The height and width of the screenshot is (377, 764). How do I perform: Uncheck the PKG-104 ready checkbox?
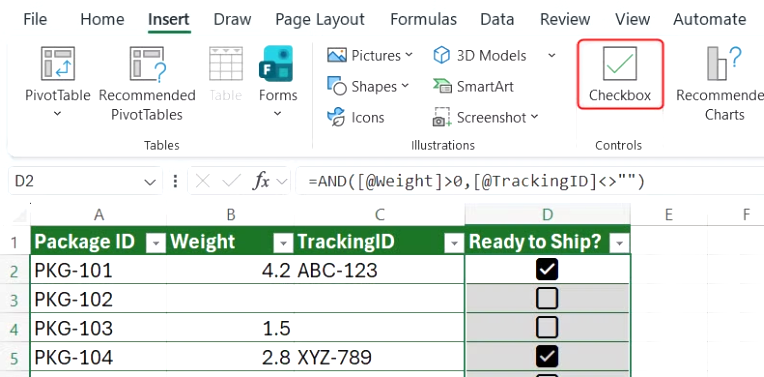[547, 357]
